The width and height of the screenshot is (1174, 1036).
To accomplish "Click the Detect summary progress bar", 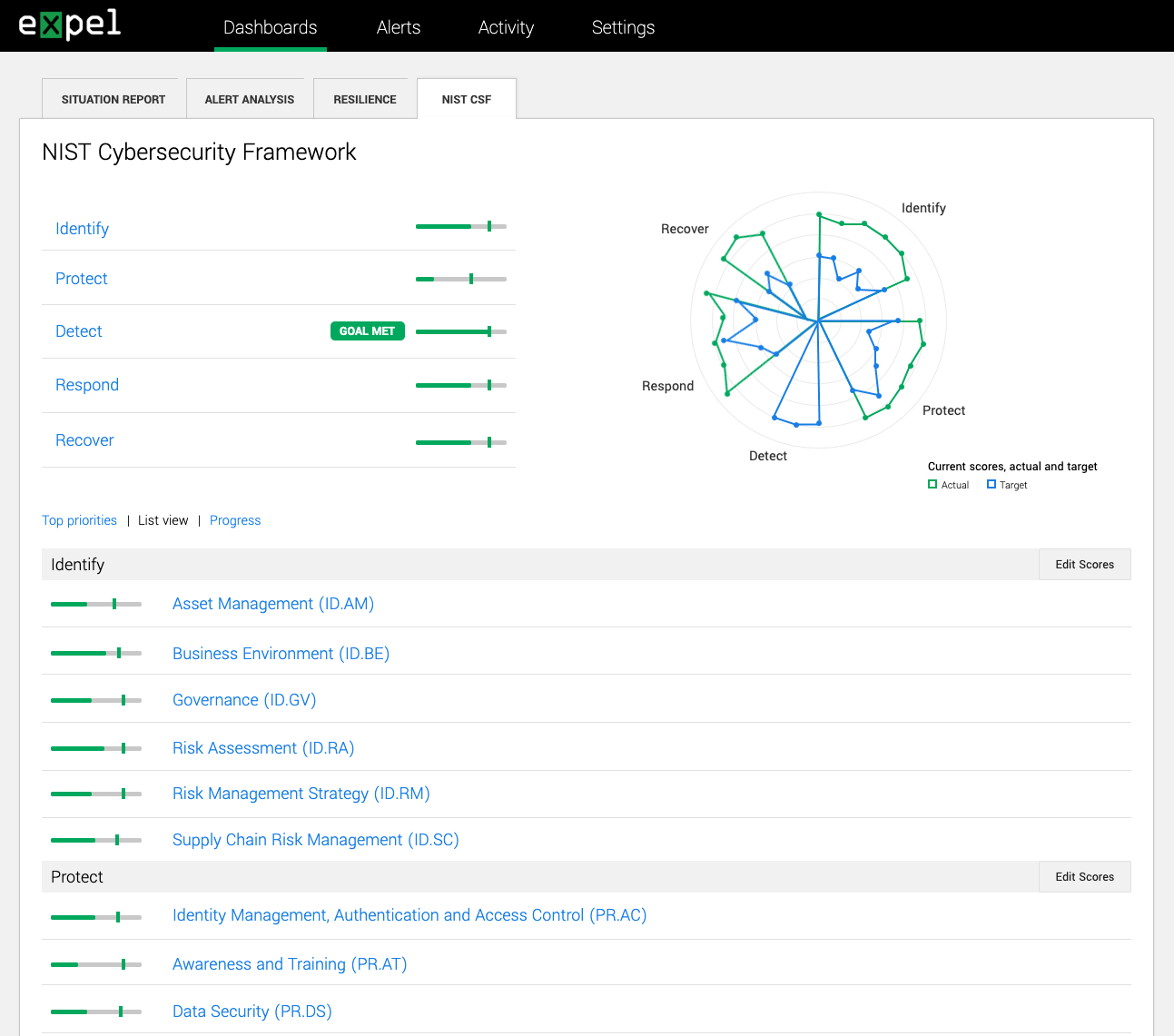I will (461, 331).
